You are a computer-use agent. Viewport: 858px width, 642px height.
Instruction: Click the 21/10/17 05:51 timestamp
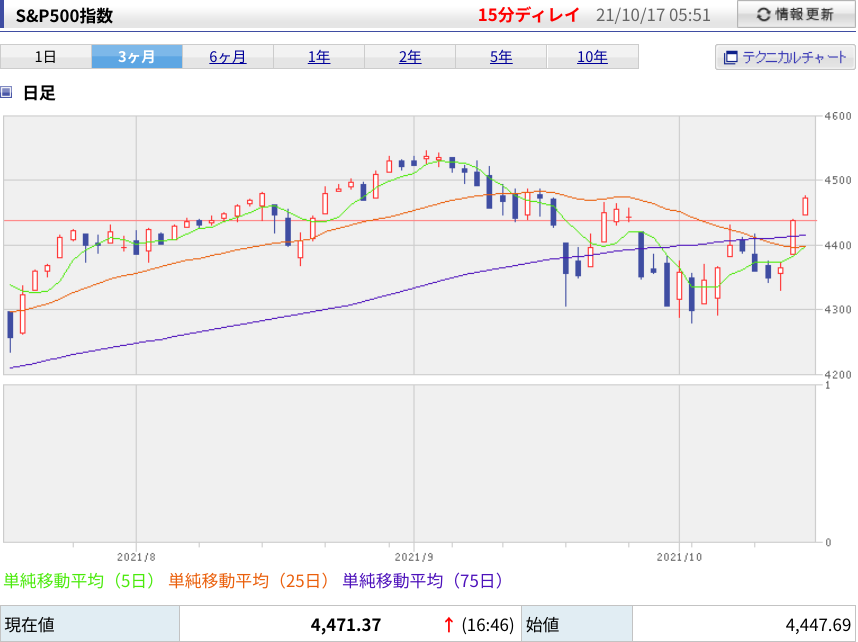653,15
